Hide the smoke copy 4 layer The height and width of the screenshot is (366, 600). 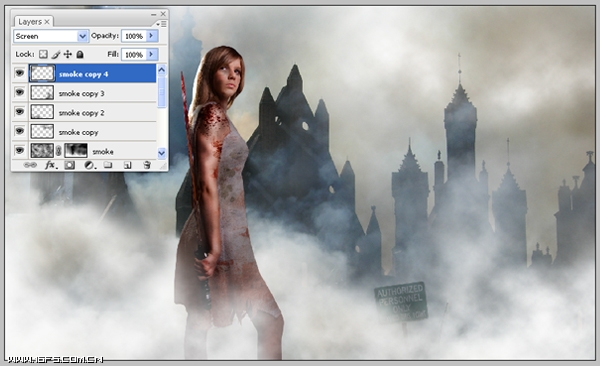[x=20, y=73]
